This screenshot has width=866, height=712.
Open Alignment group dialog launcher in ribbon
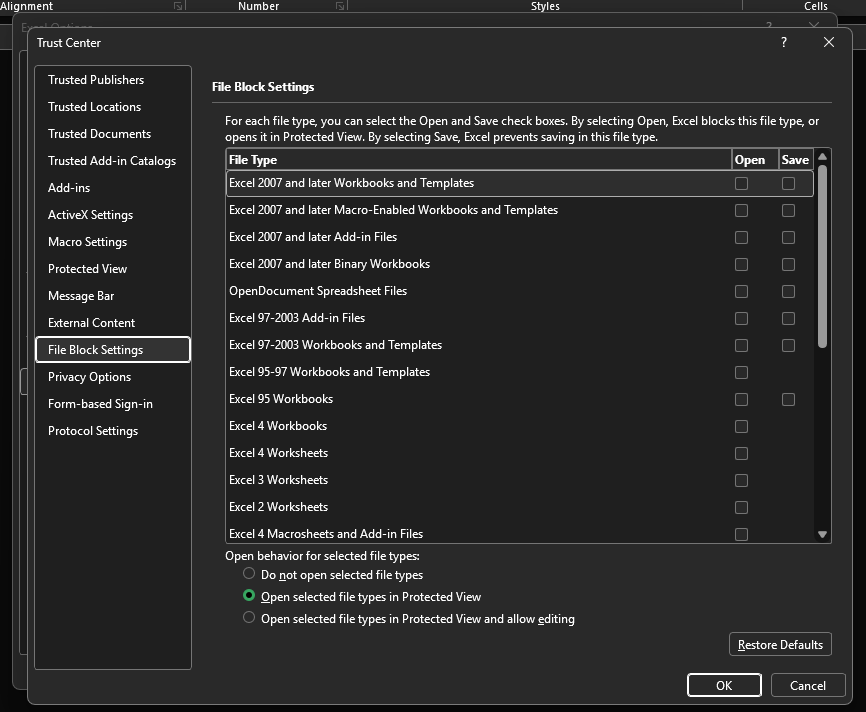click(x=178, y=6)
